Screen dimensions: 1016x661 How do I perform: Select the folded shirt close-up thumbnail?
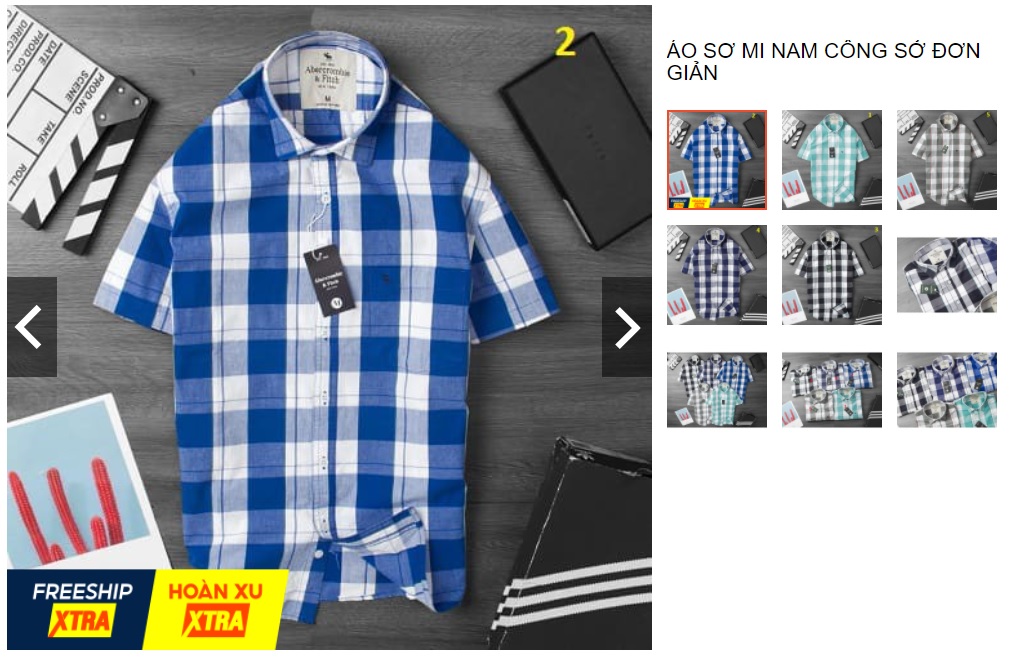947,275
